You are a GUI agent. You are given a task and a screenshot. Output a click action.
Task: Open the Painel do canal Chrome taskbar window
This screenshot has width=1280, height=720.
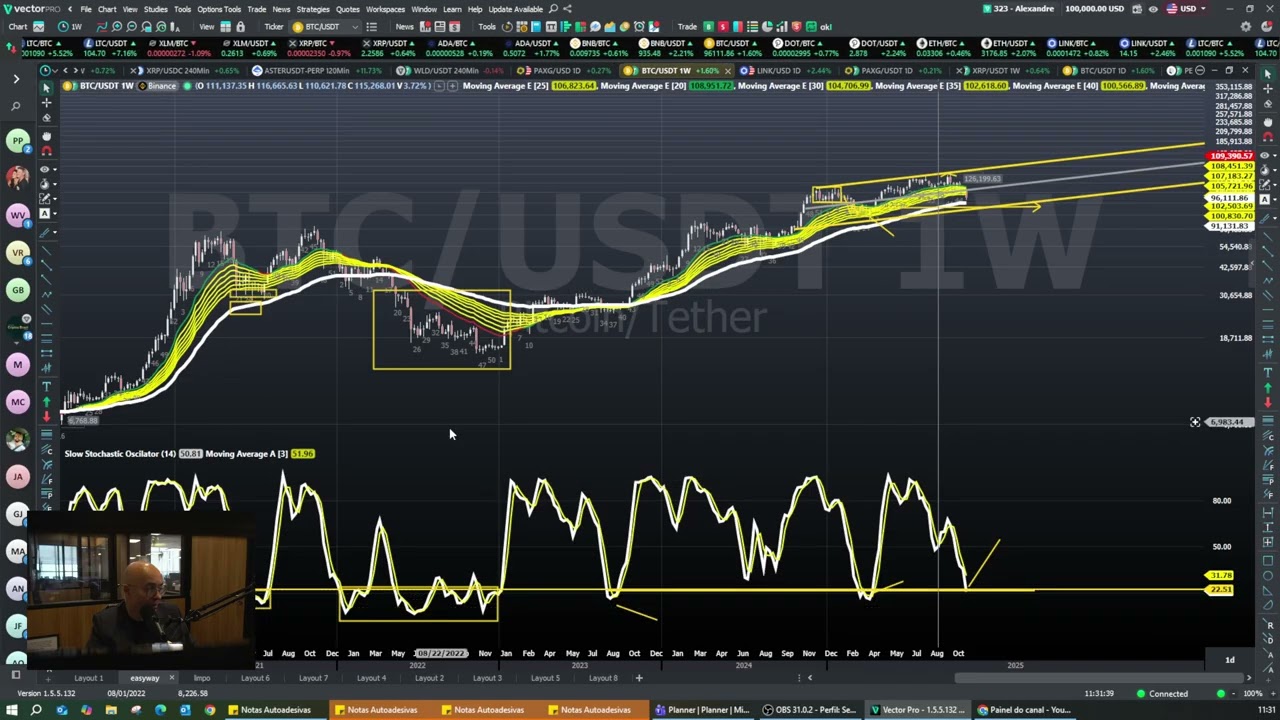1023,710
